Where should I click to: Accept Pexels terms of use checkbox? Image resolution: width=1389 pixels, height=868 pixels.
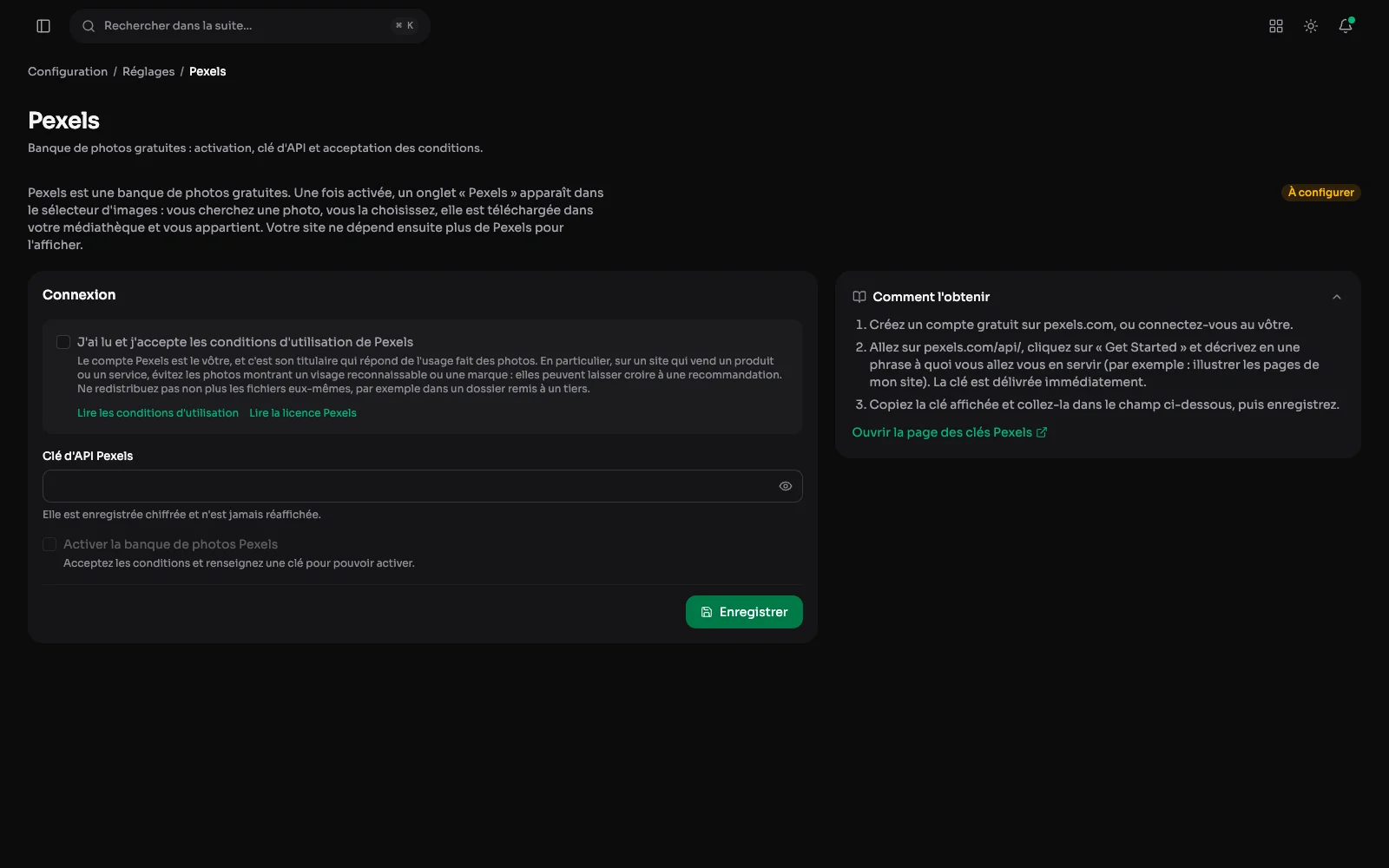point(63,342)
